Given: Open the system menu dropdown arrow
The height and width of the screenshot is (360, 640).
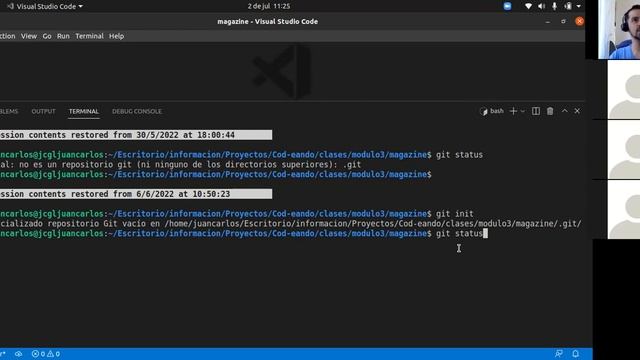Looking at the screenshot, I should (x=578, y=6).
